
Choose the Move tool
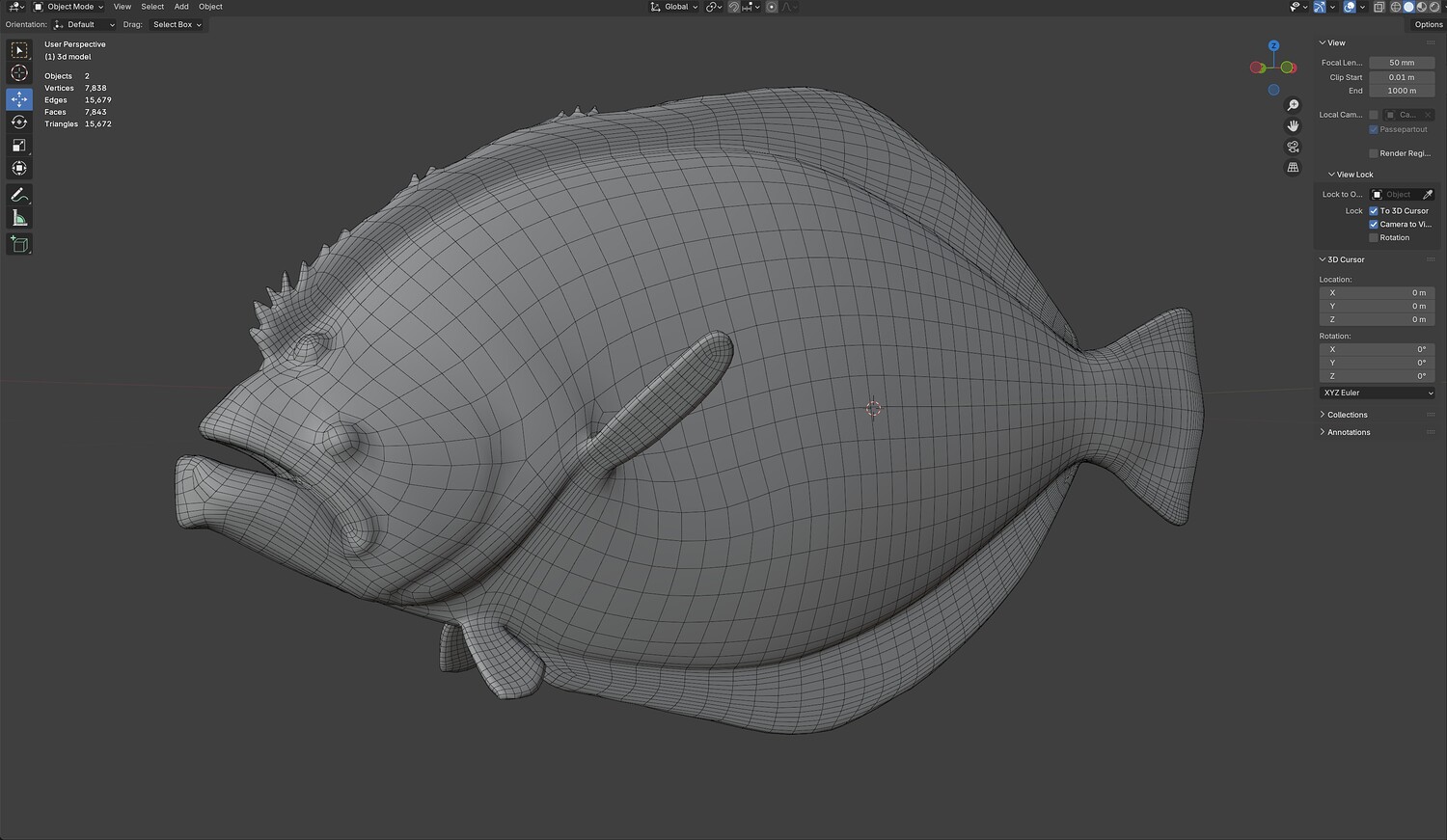19,99
